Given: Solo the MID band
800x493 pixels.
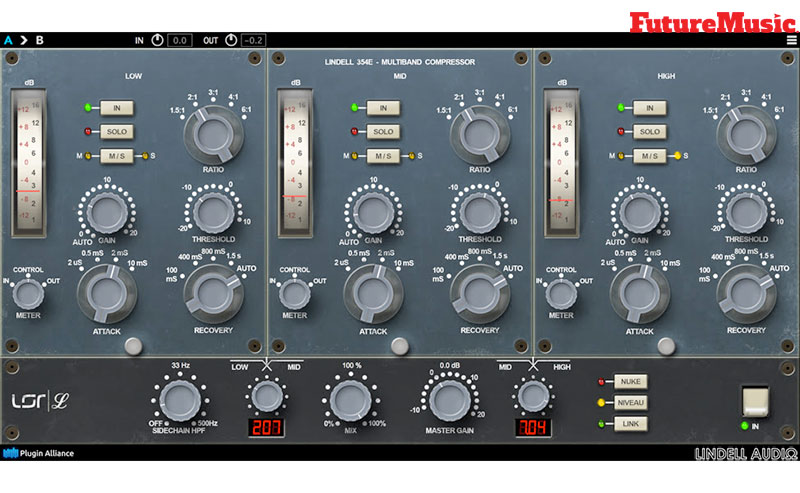Looking at the screenshot, I should (383, 132).
